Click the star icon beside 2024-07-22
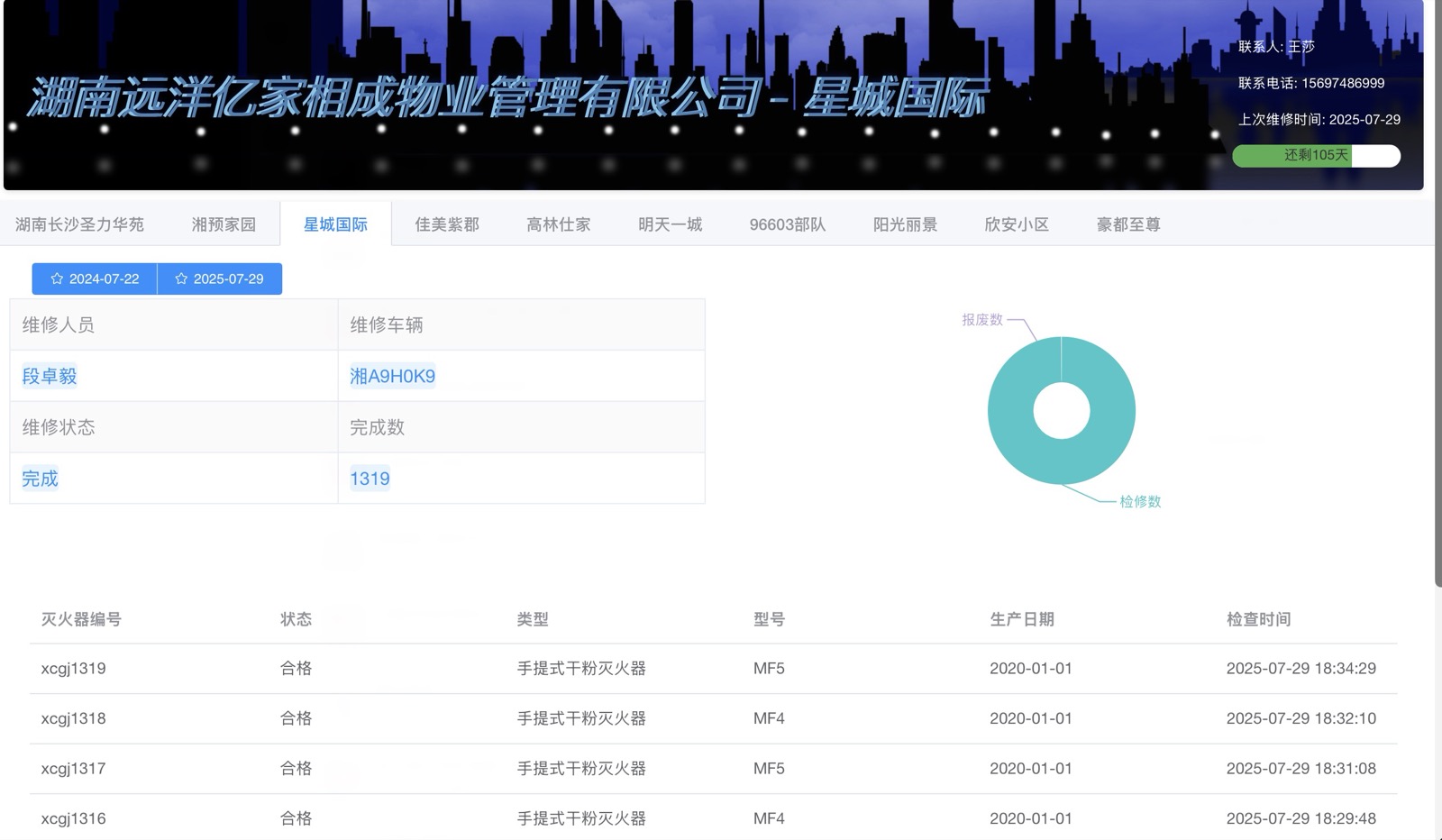 [x=57, y=279]
